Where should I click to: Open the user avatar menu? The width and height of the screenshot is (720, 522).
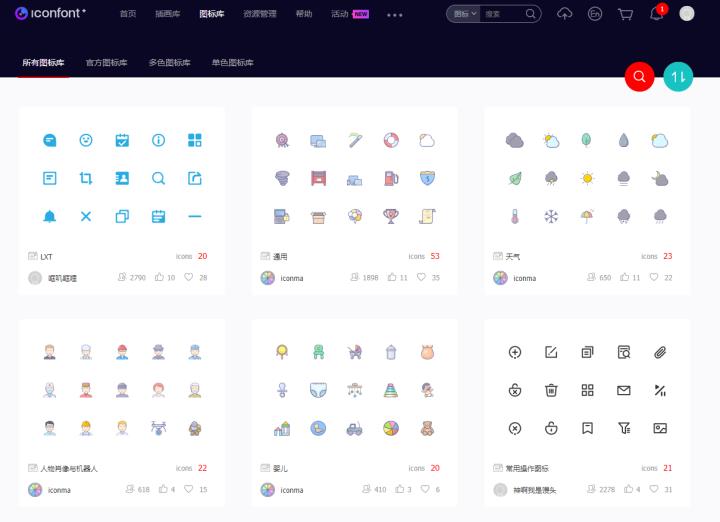(687, 14)
